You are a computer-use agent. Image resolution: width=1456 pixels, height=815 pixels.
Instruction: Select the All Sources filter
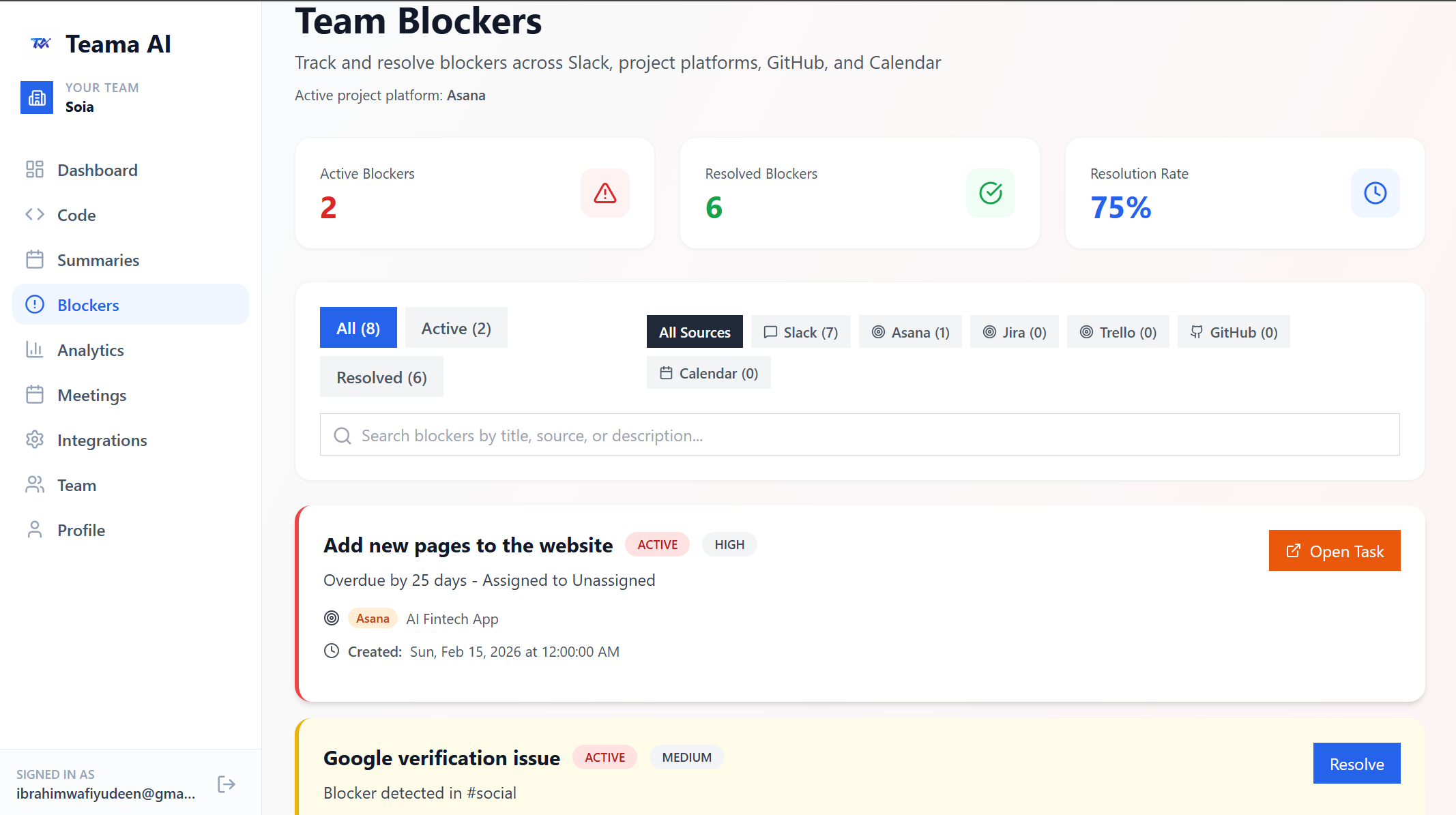695,332
